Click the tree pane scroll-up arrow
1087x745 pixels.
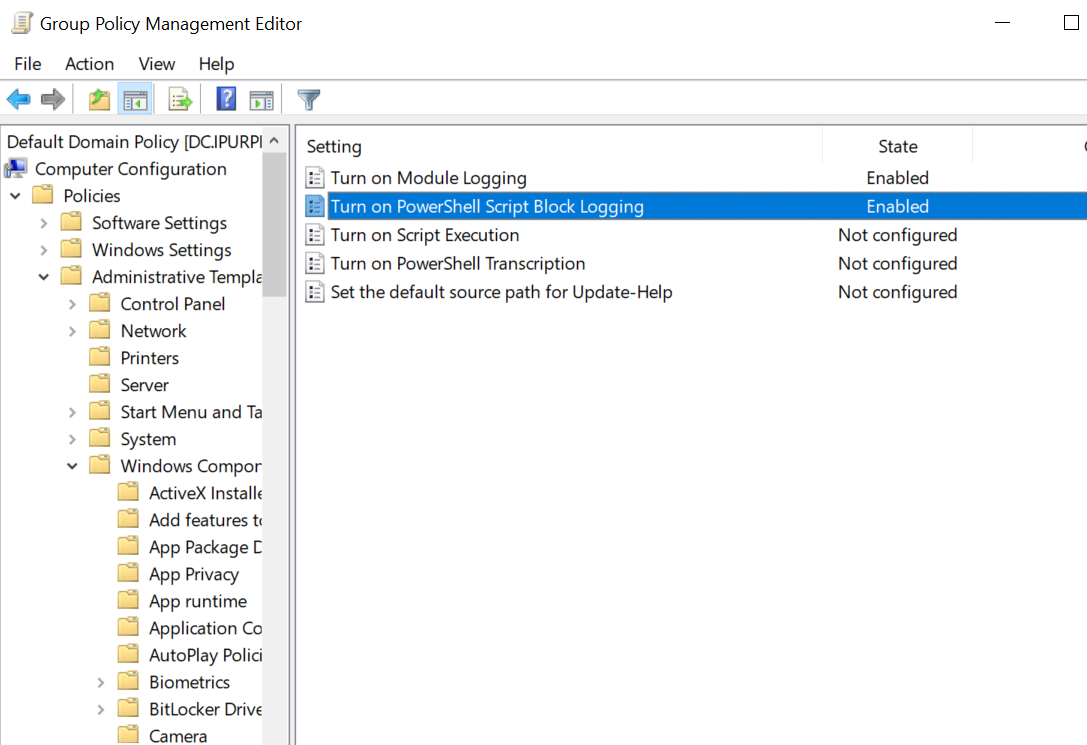pyautogui.click(x=275, y=141)
